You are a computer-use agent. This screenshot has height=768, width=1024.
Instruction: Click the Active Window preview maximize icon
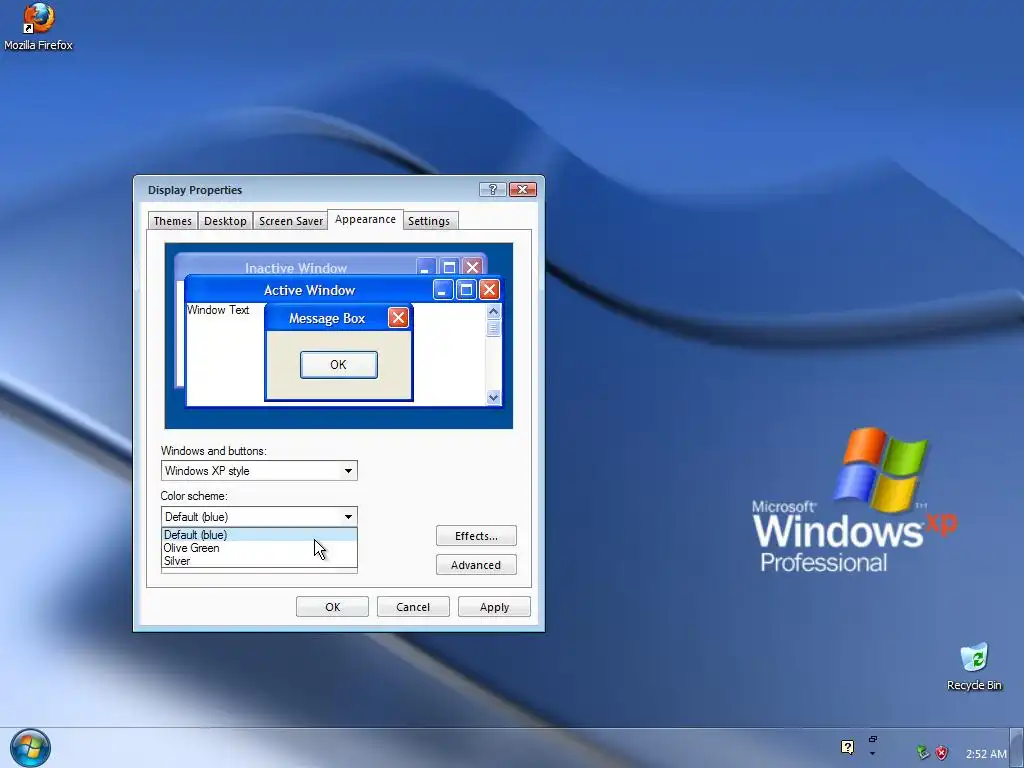coord(466,289)
